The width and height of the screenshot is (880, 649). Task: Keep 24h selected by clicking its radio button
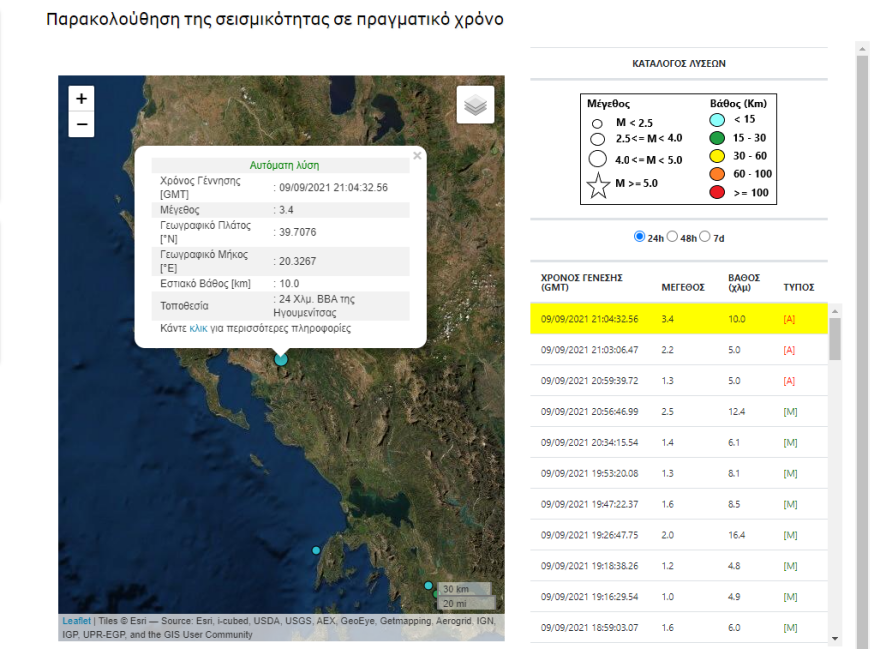click(637, 236)
